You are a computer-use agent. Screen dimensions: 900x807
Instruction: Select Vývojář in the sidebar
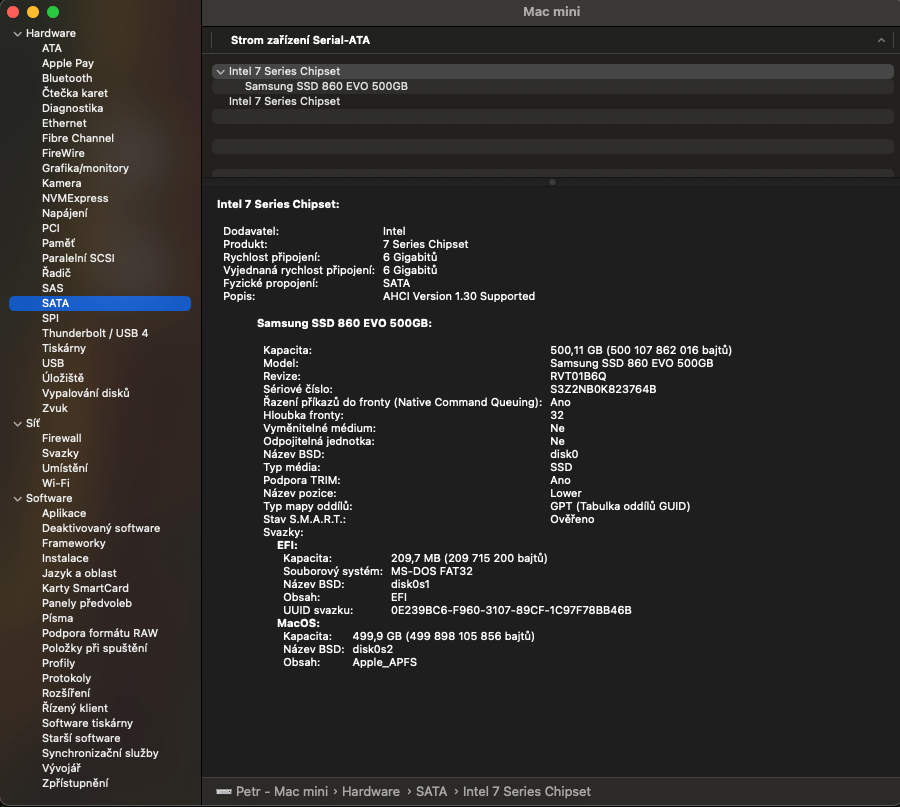tap(61, 768)
